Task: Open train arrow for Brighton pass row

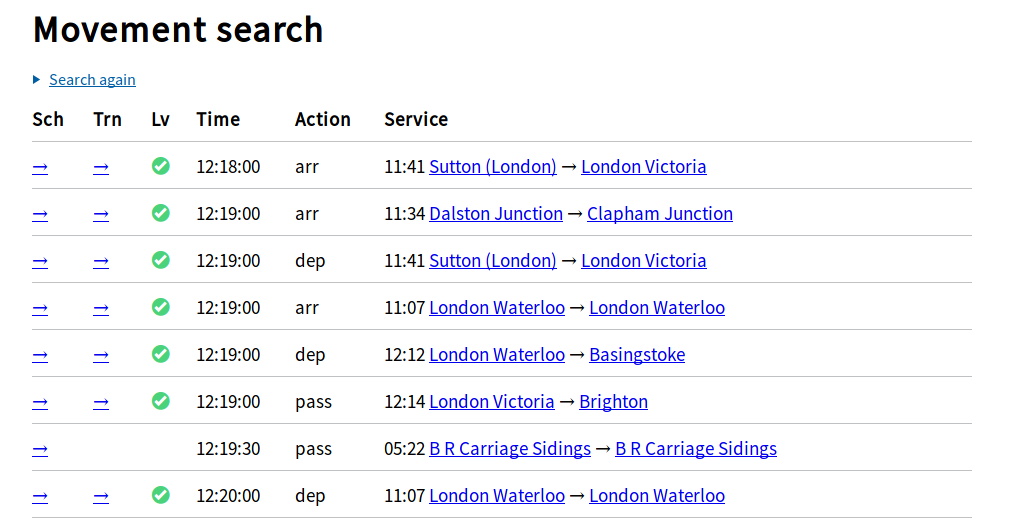Action: (x=101, y=403)
